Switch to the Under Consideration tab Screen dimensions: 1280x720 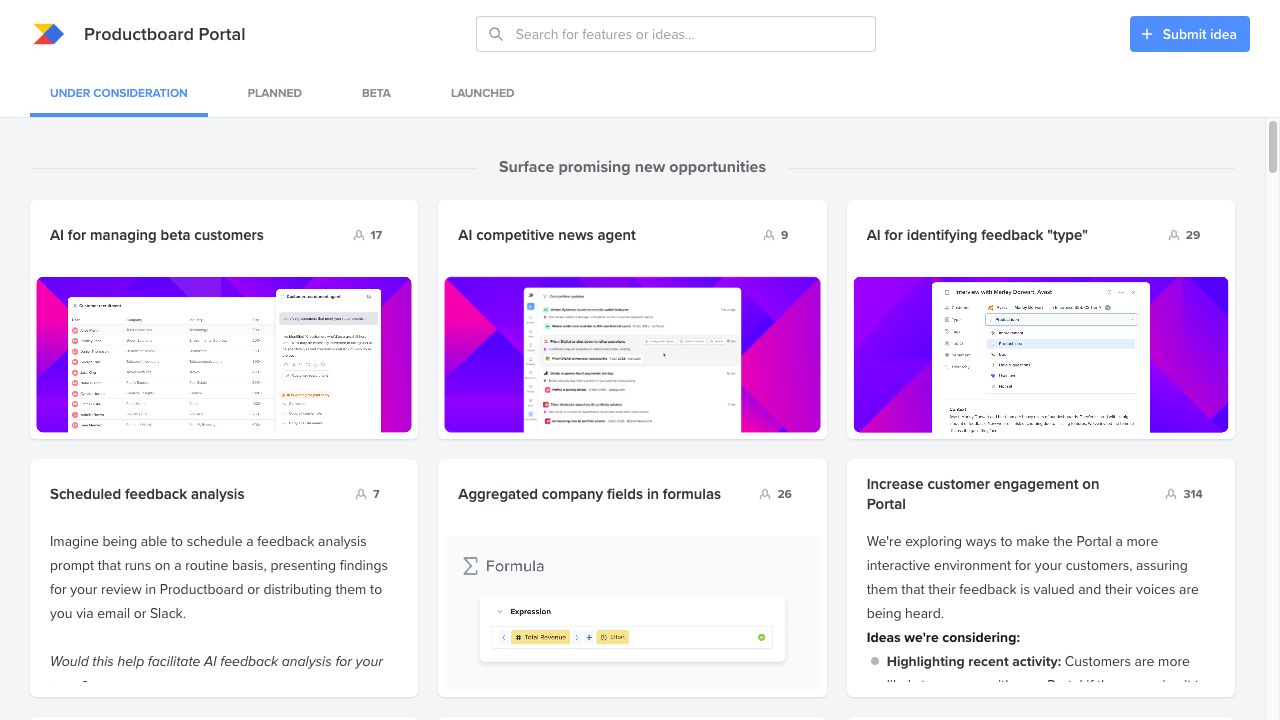click(x=119, y=93)
